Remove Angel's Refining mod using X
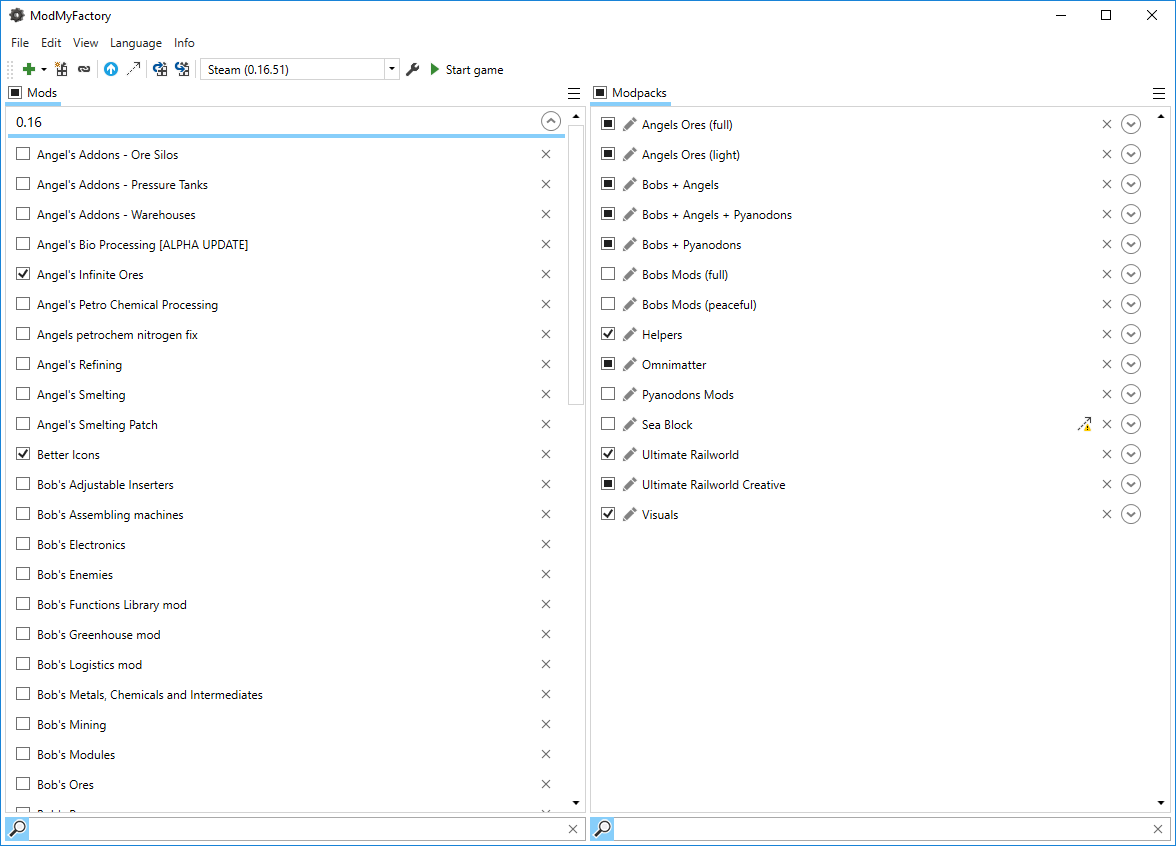1176x846 pixels. (546, 364)
